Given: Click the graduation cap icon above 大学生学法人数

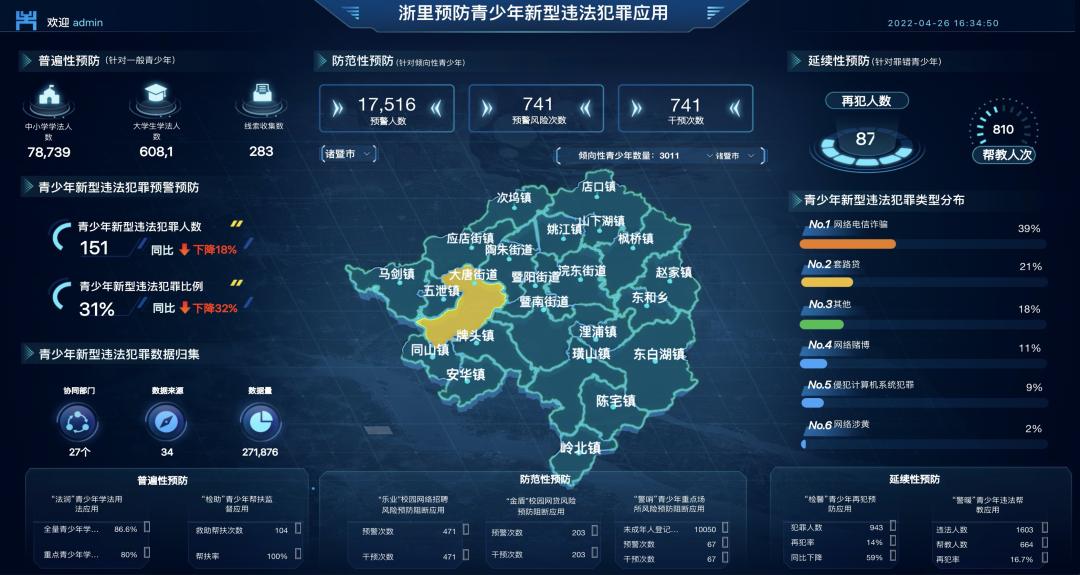Looking at the screenshot, I should click(x=156, y=94).
